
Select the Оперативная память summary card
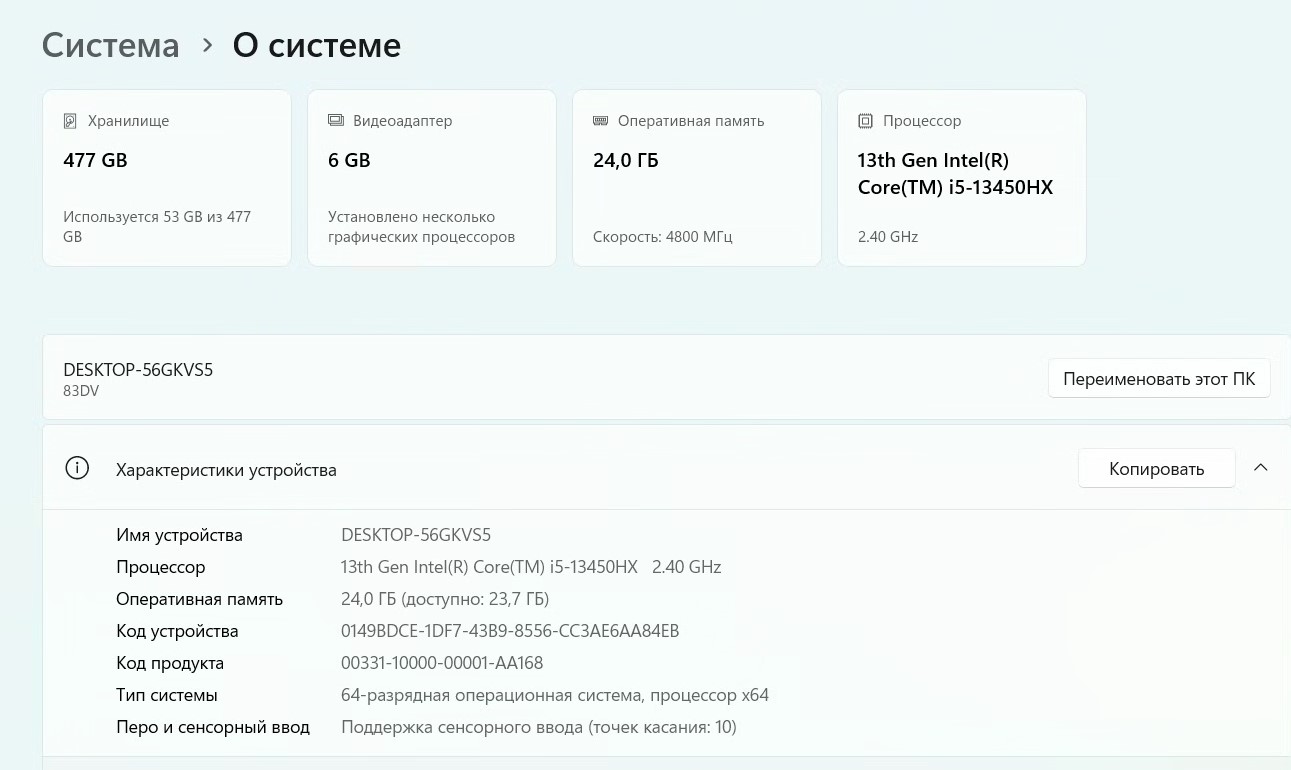click(696, 177)
